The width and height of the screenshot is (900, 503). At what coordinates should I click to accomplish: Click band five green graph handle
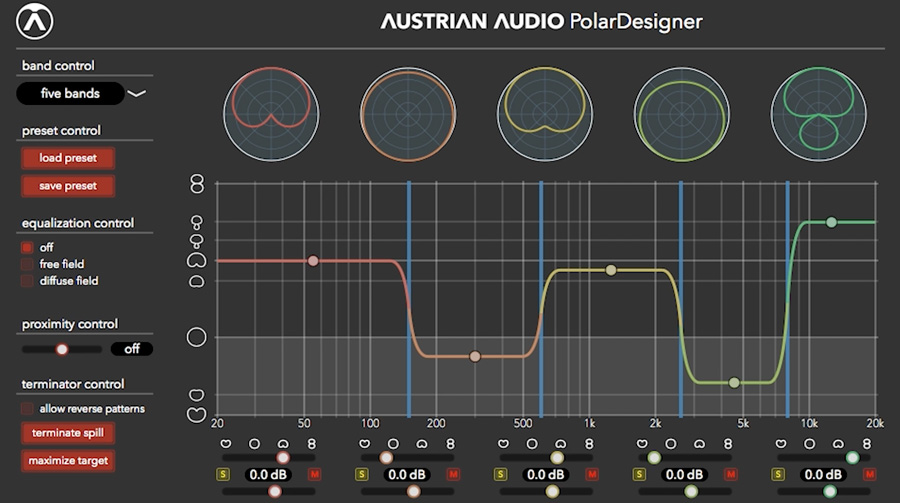coord(831,222)
